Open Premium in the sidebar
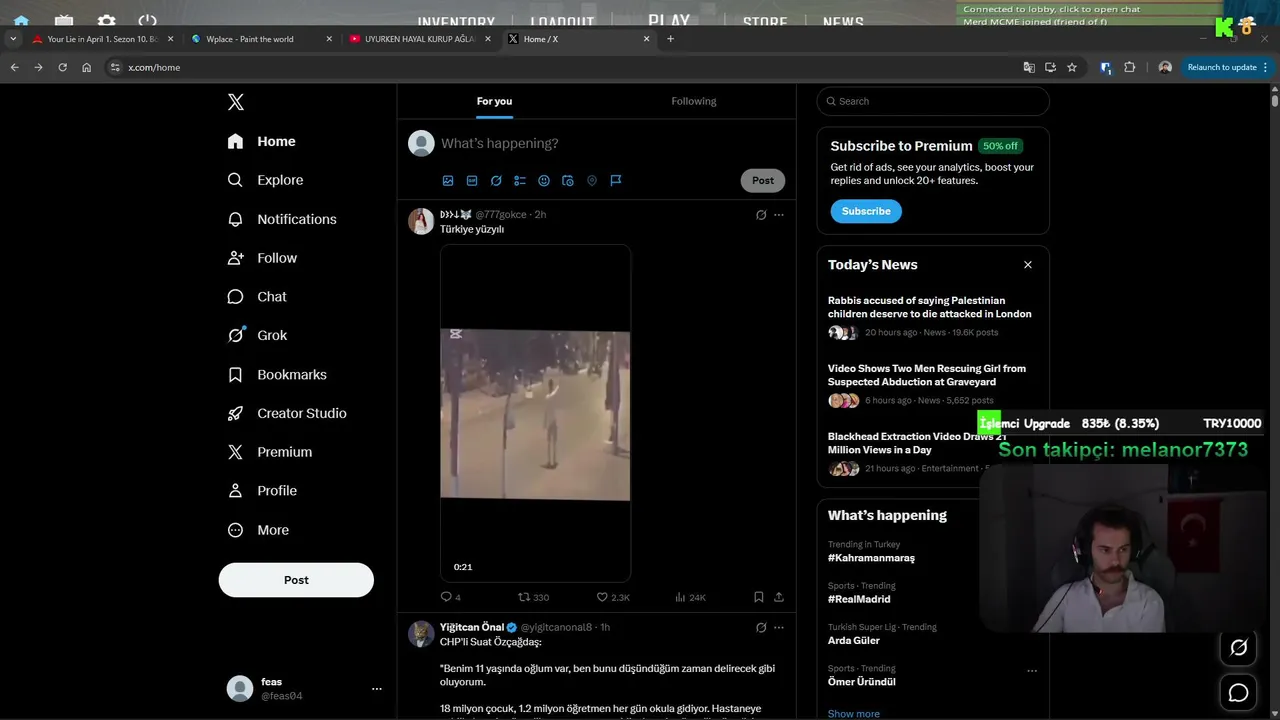The width and height of the screenshot is (1280, 720). 270,452
